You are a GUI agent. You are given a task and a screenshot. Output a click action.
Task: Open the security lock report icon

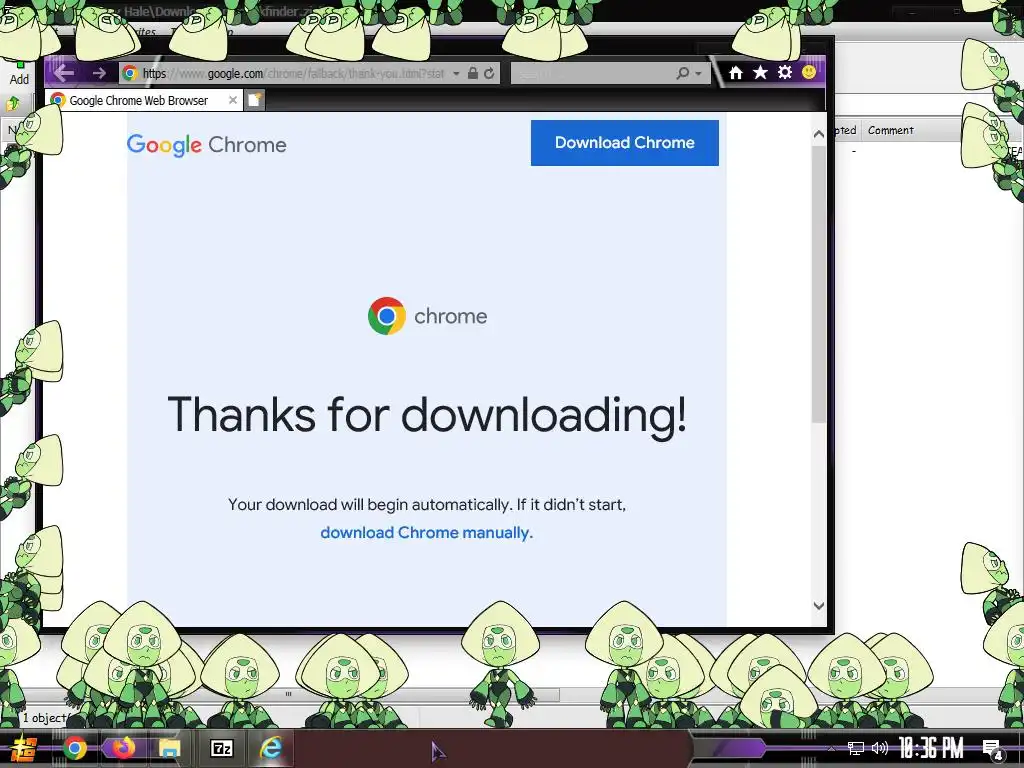473,73
